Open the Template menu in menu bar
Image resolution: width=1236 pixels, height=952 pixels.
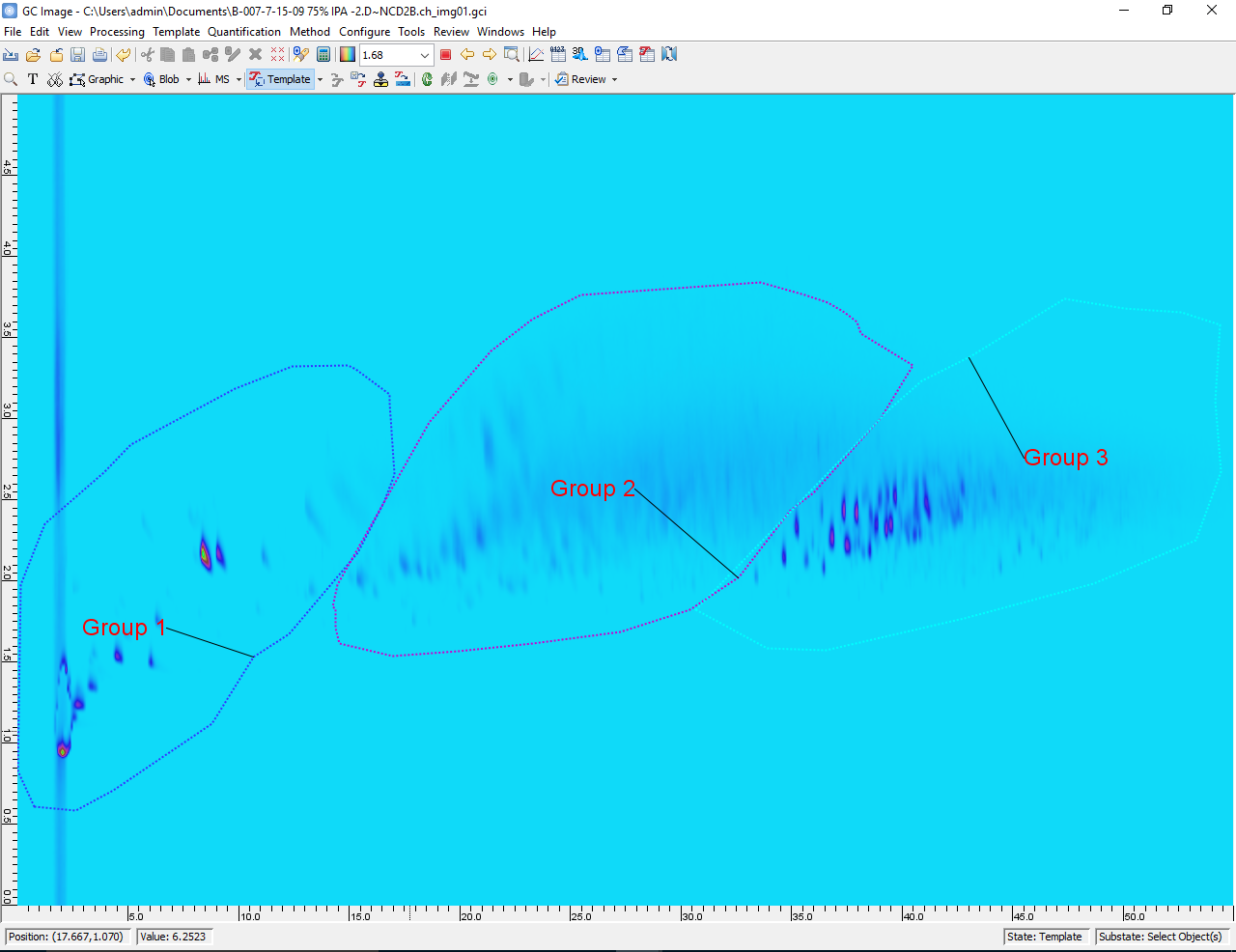[x=177, y=31]
